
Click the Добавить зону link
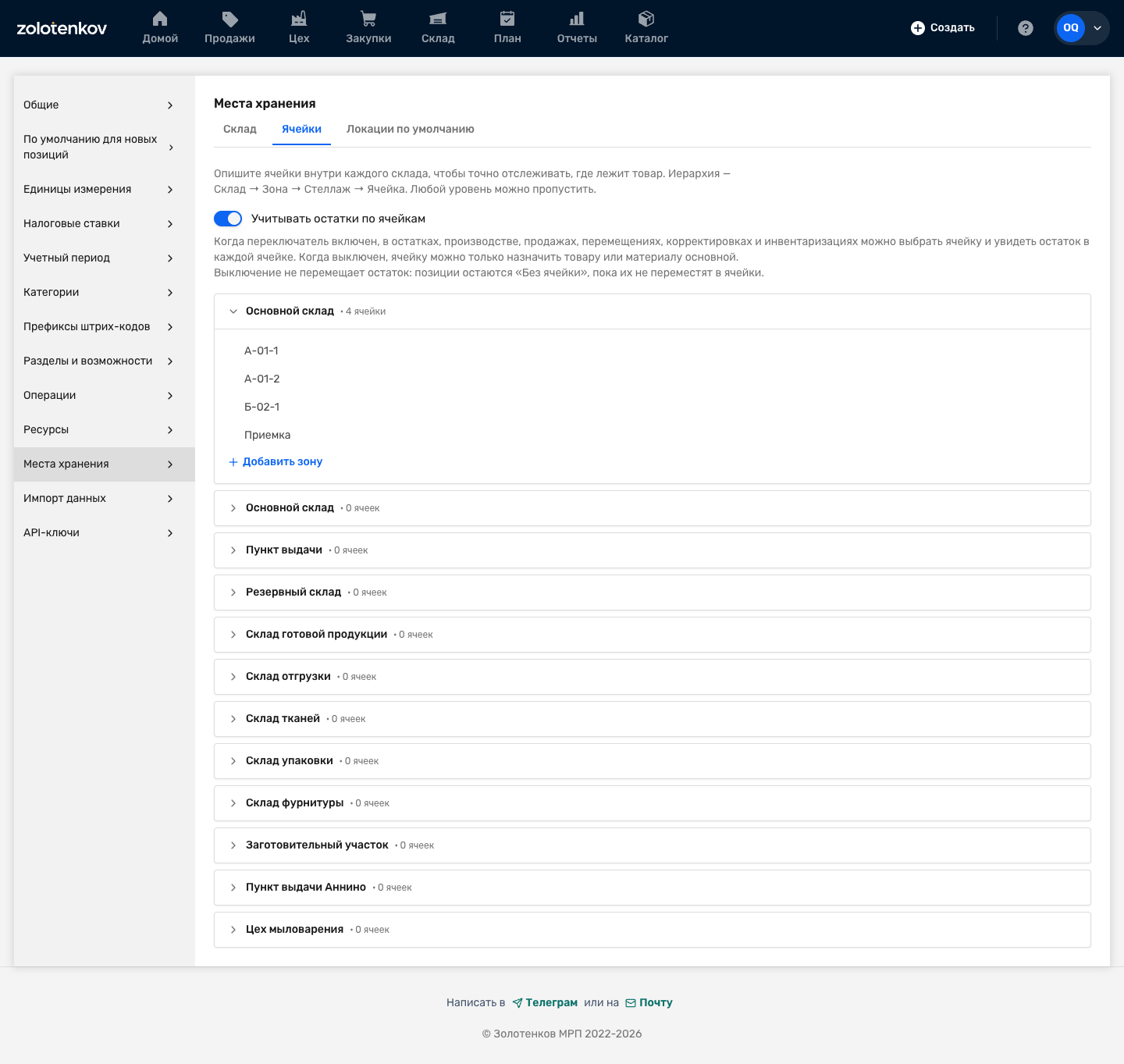pos(276,462)
